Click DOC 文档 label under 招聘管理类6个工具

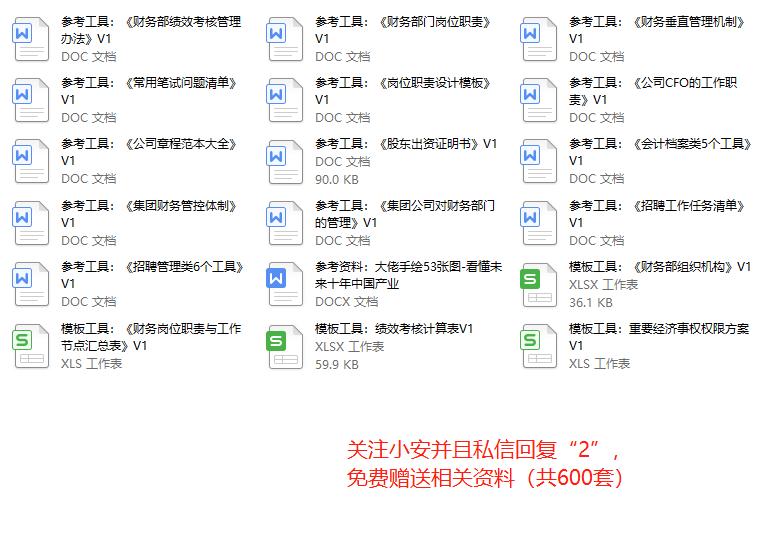[x=89, y=302]
